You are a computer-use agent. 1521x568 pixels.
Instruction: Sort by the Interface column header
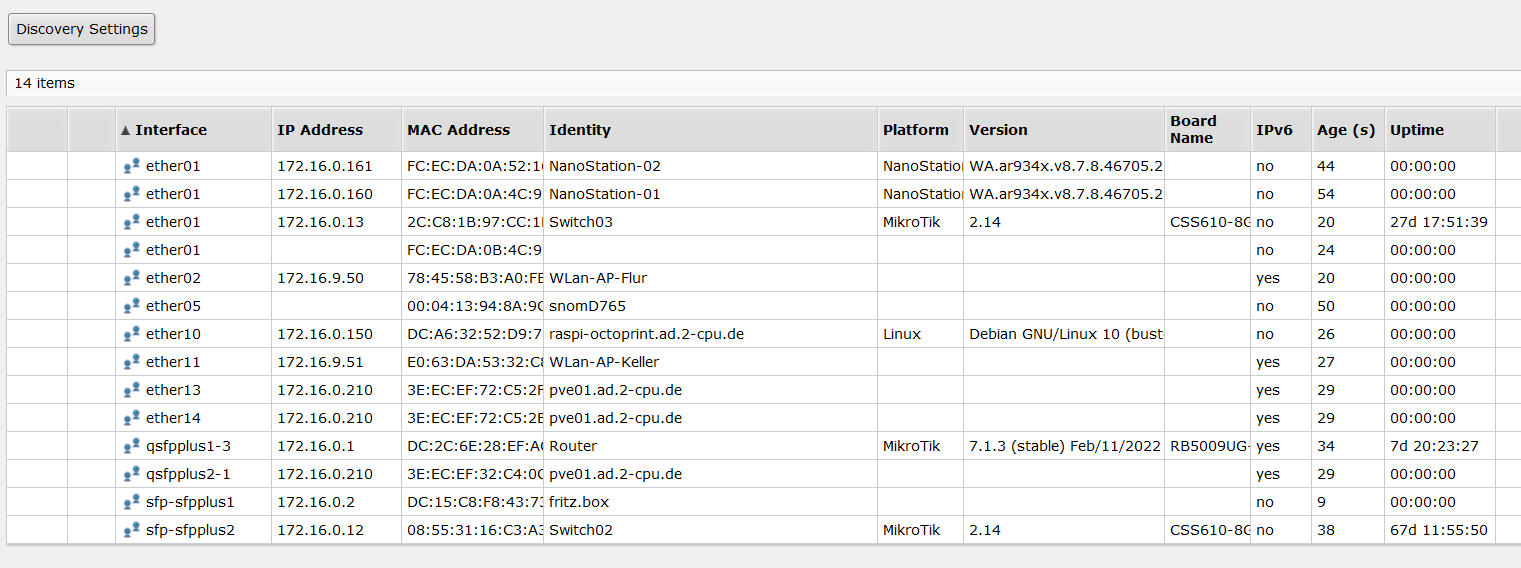(171, 130)
